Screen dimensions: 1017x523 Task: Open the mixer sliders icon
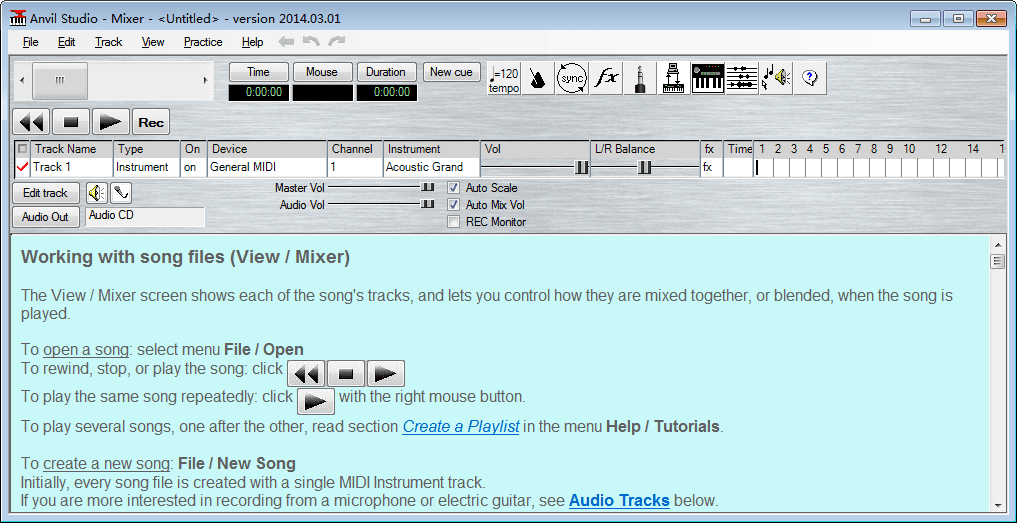[x=741, y=79]
